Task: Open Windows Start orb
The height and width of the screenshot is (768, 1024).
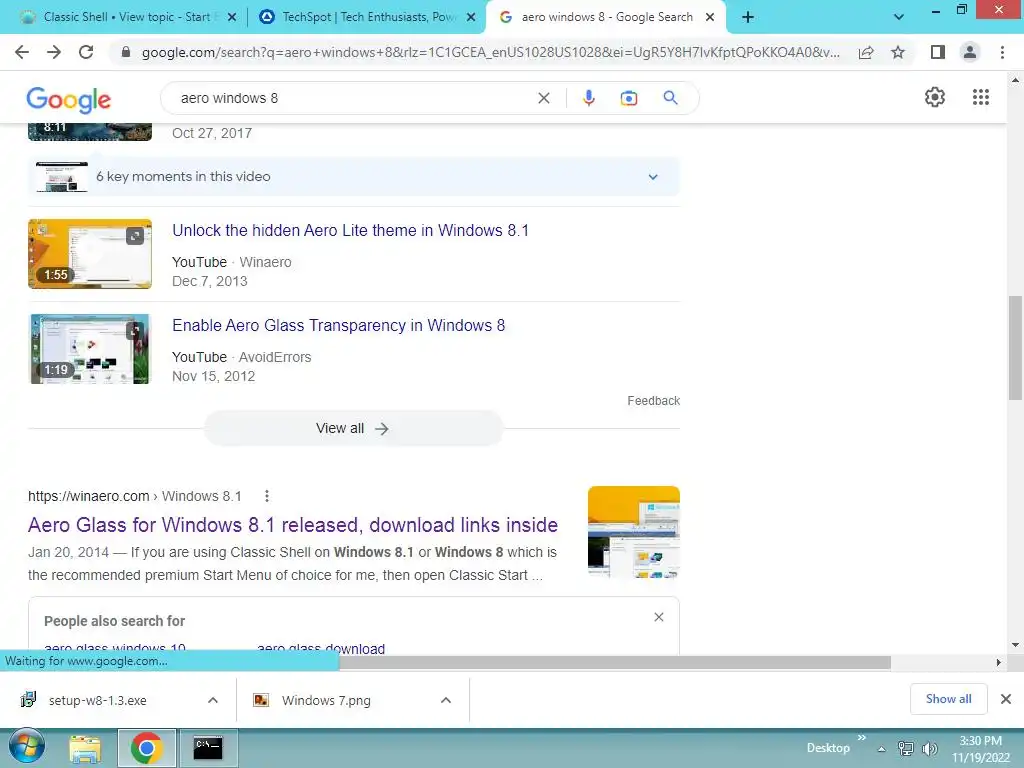Action: pyautogui.click(x=27, y=746)
